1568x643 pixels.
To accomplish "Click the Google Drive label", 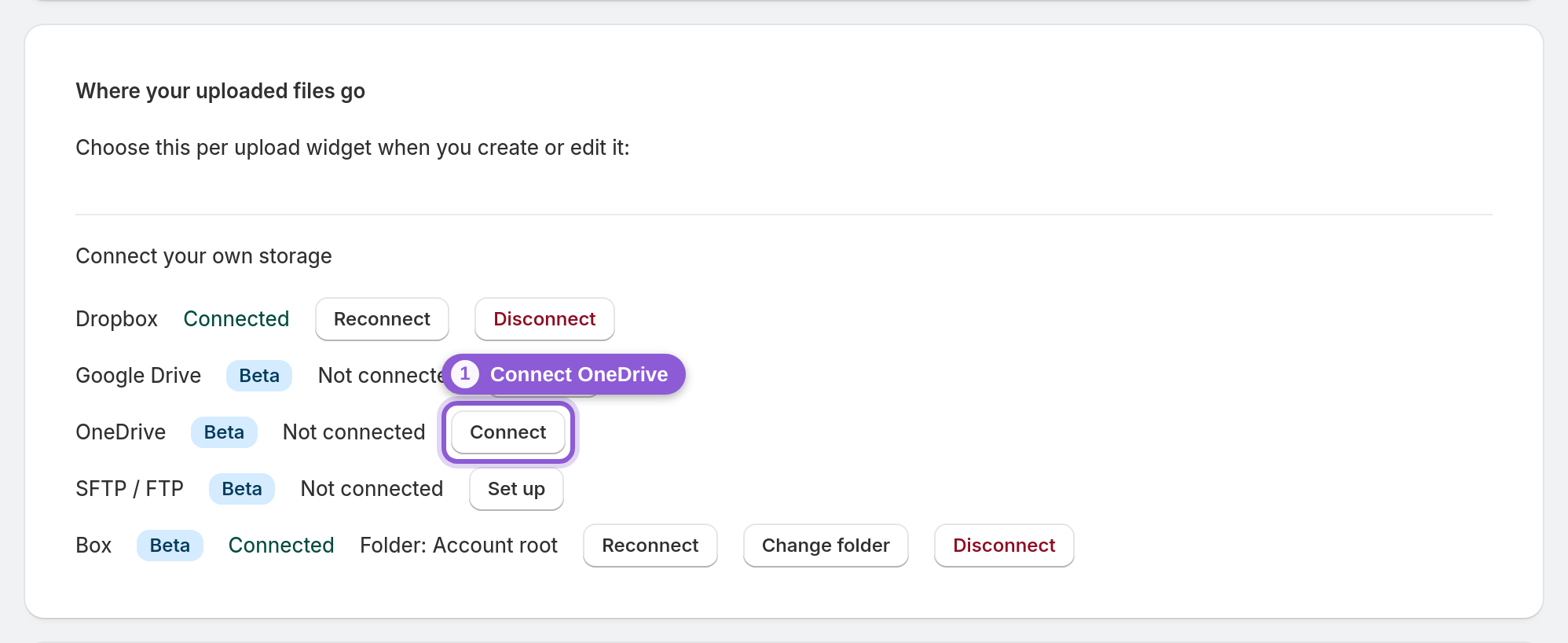I will pyautogui.click(x=138, y=376).
